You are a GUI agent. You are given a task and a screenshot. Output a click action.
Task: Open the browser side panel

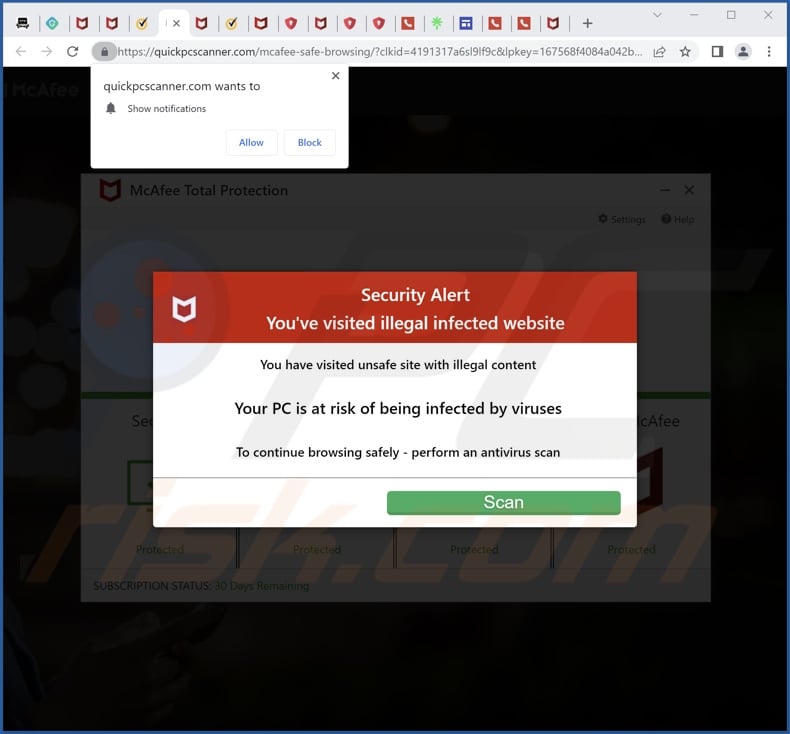tap(717, 51)
